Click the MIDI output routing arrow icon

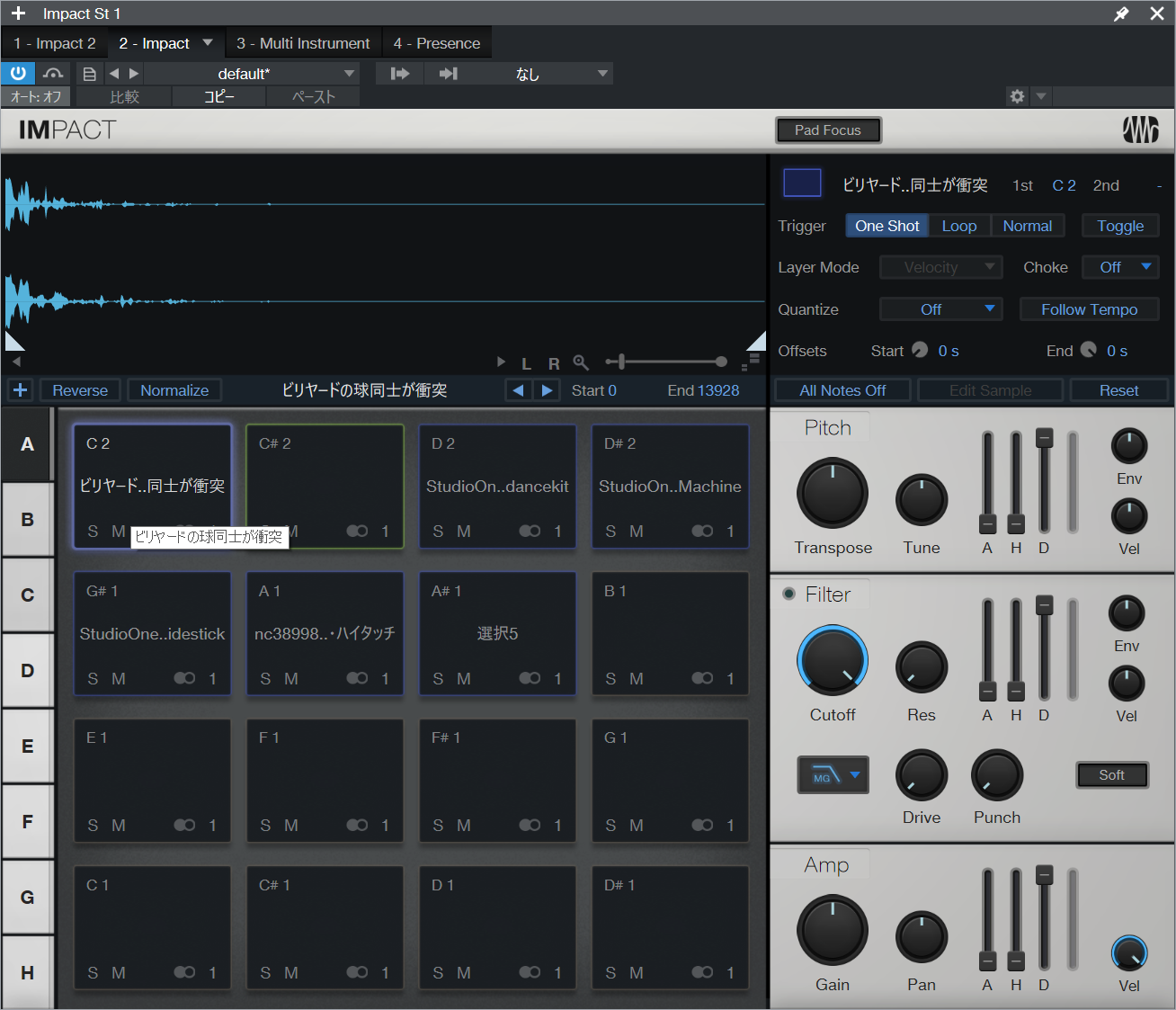coord(449,74)
